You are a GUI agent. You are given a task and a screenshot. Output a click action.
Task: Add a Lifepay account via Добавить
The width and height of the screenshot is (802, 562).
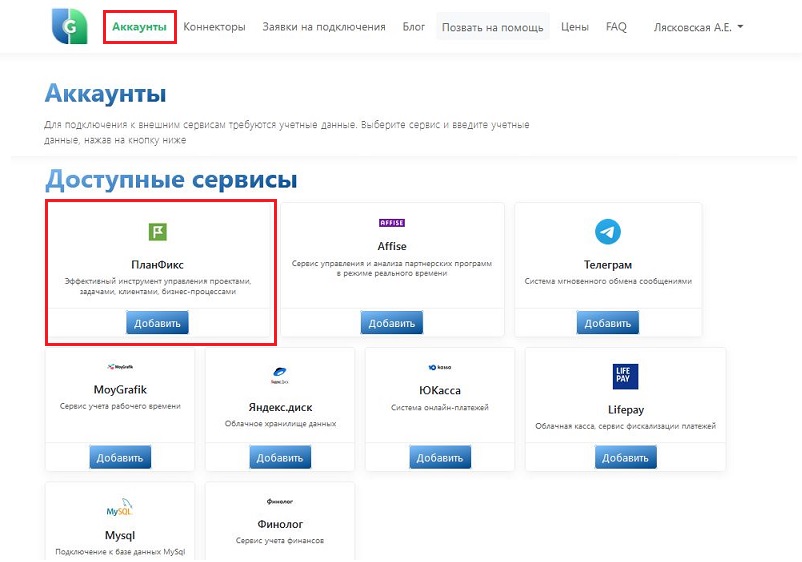(x=625, y=457)
